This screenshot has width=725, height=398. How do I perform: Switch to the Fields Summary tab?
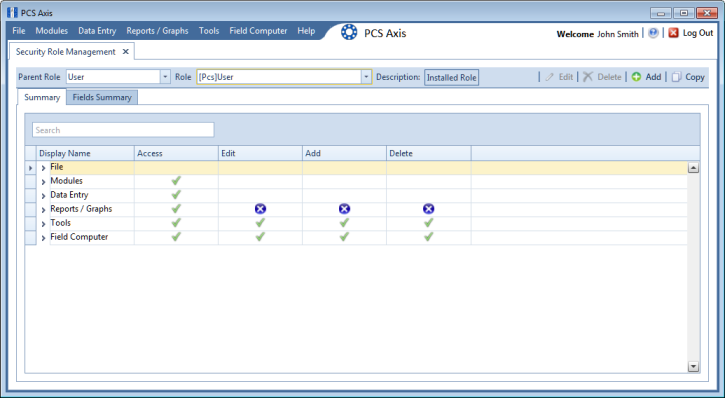(x=102, y=98)
